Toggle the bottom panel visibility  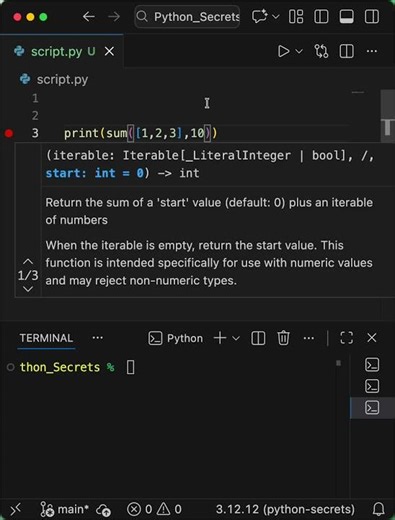pos(346,16)
